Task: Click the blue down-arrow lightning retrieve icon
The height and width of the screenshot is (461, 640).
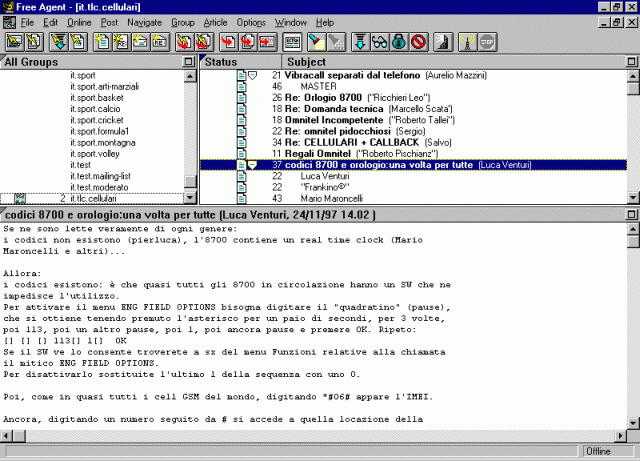Action: pyautogui.click(x=58, y=42)
